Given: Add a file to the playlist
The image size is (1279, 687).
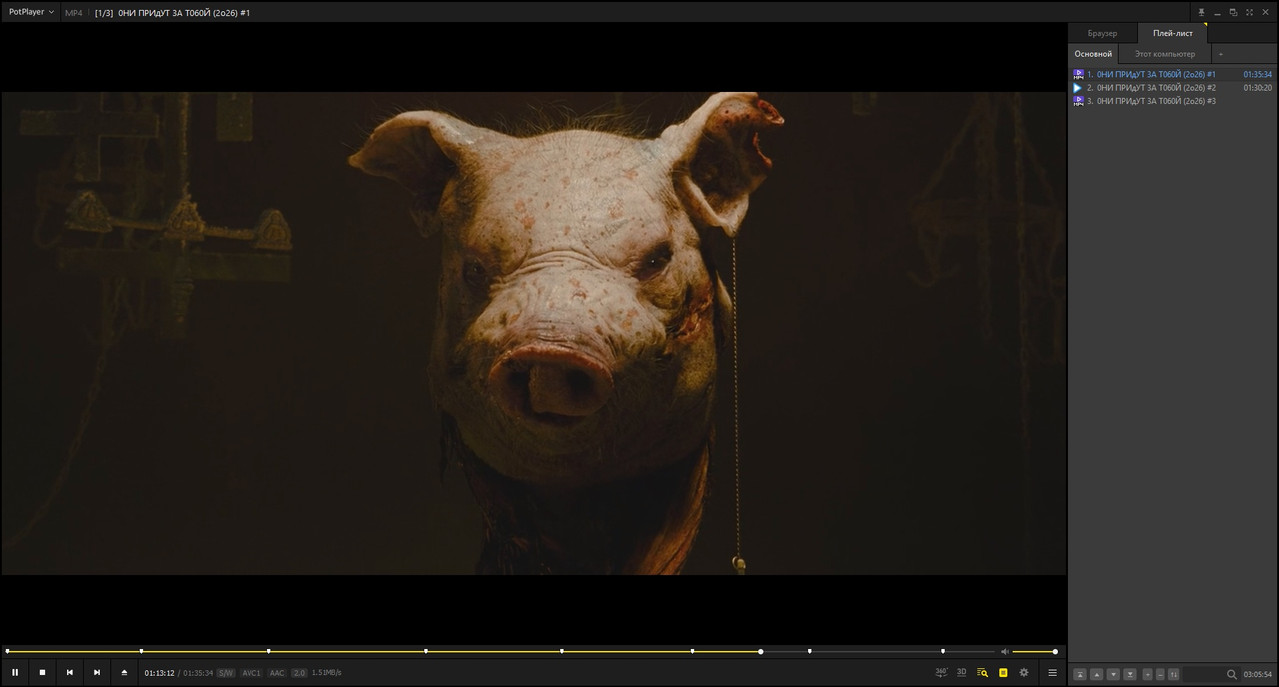Looking at the screenshot, I should 1148,674.
